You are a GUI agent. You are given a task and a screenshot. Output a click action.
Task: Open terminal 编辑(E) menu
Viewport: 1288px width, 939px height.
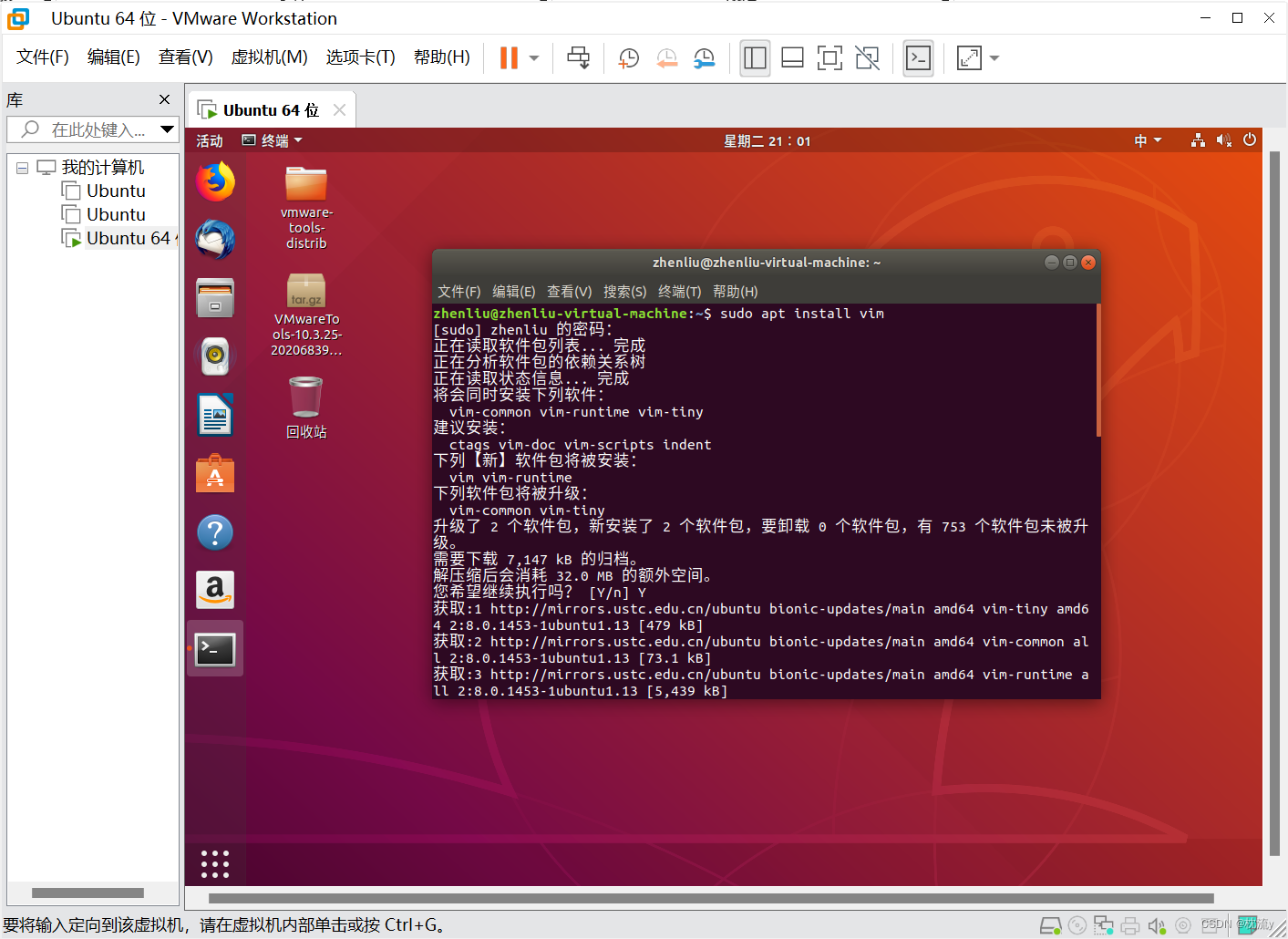click(x=514, y=292)
